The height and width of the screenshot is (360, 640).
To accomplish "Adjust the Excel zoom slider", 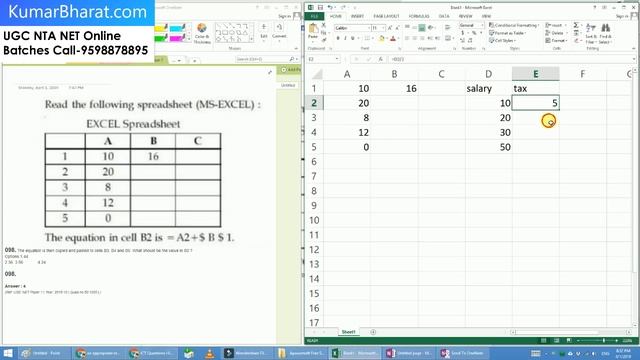I will click(x=604, y=340).
